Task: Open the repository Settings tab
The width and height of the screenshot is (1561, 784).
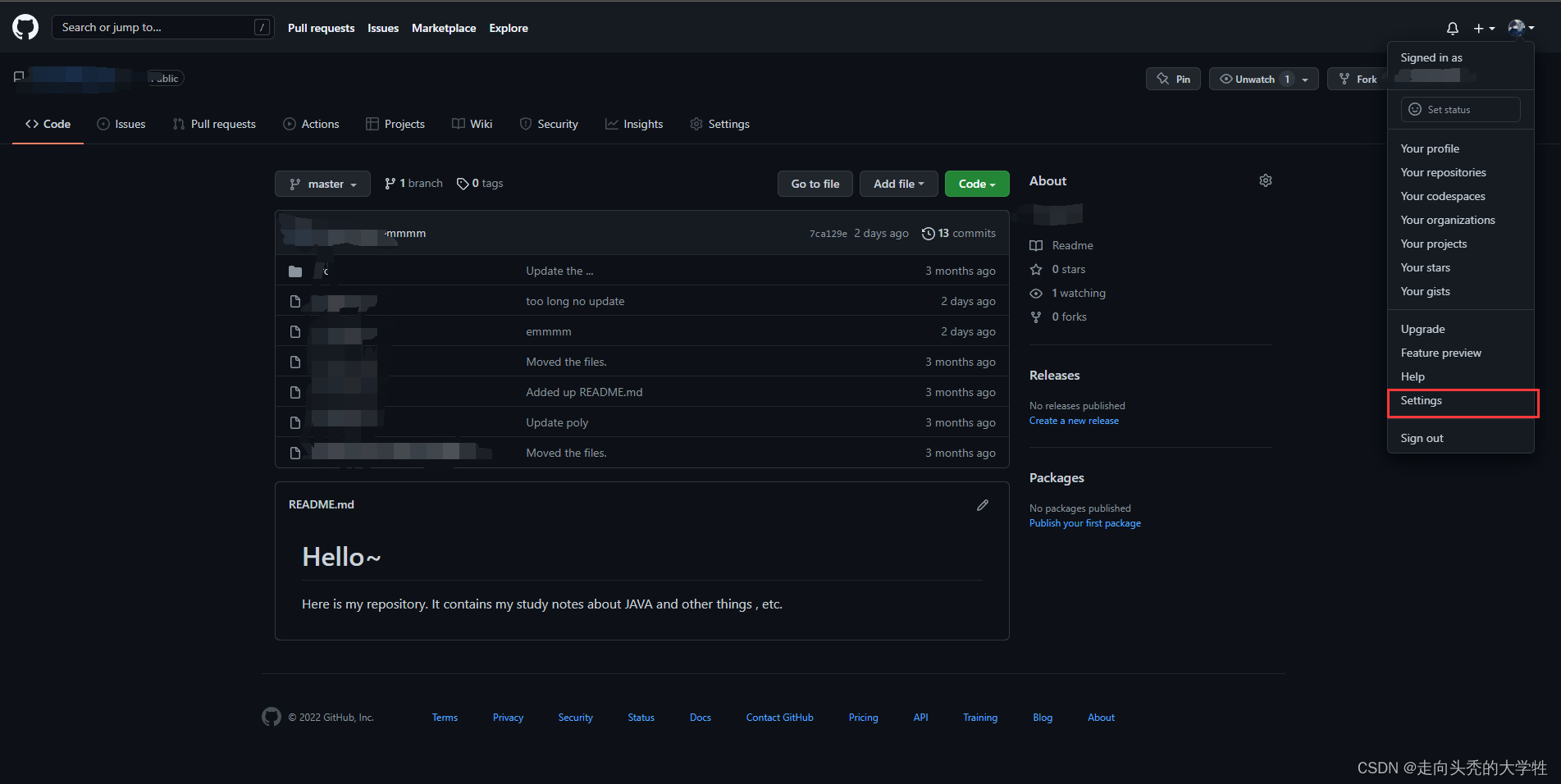Action: click(x=719, y=124)
